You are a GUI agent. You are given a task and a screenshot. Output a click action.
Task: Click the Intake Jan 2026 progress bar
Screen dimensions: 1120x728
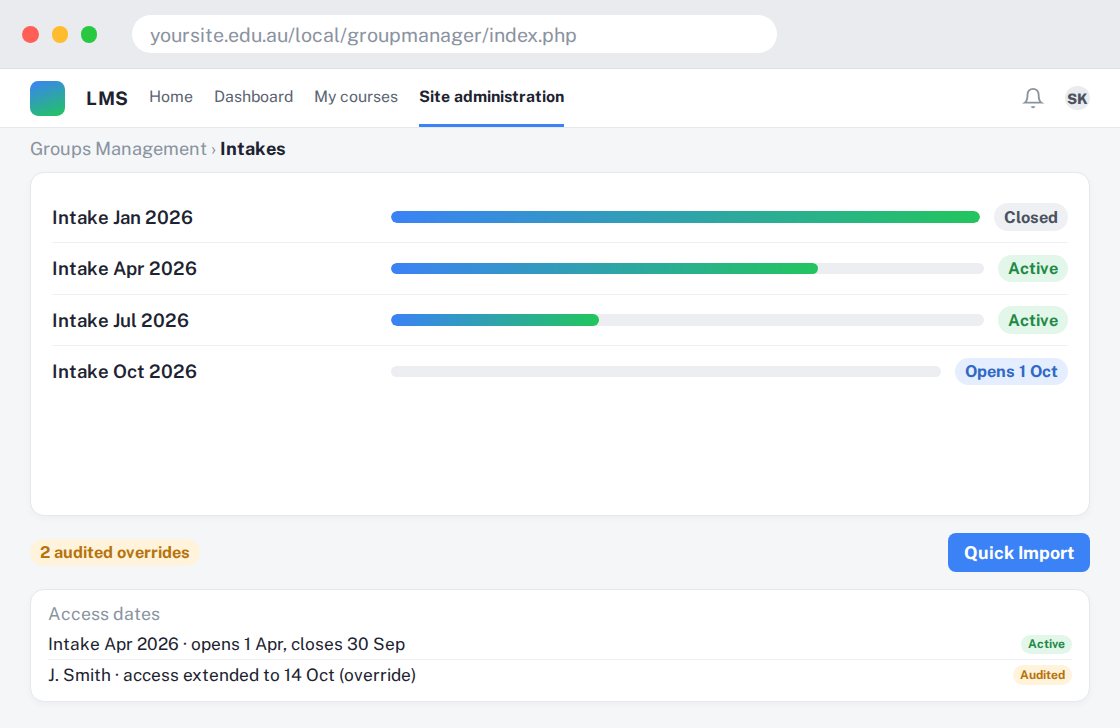click(686, 217)
